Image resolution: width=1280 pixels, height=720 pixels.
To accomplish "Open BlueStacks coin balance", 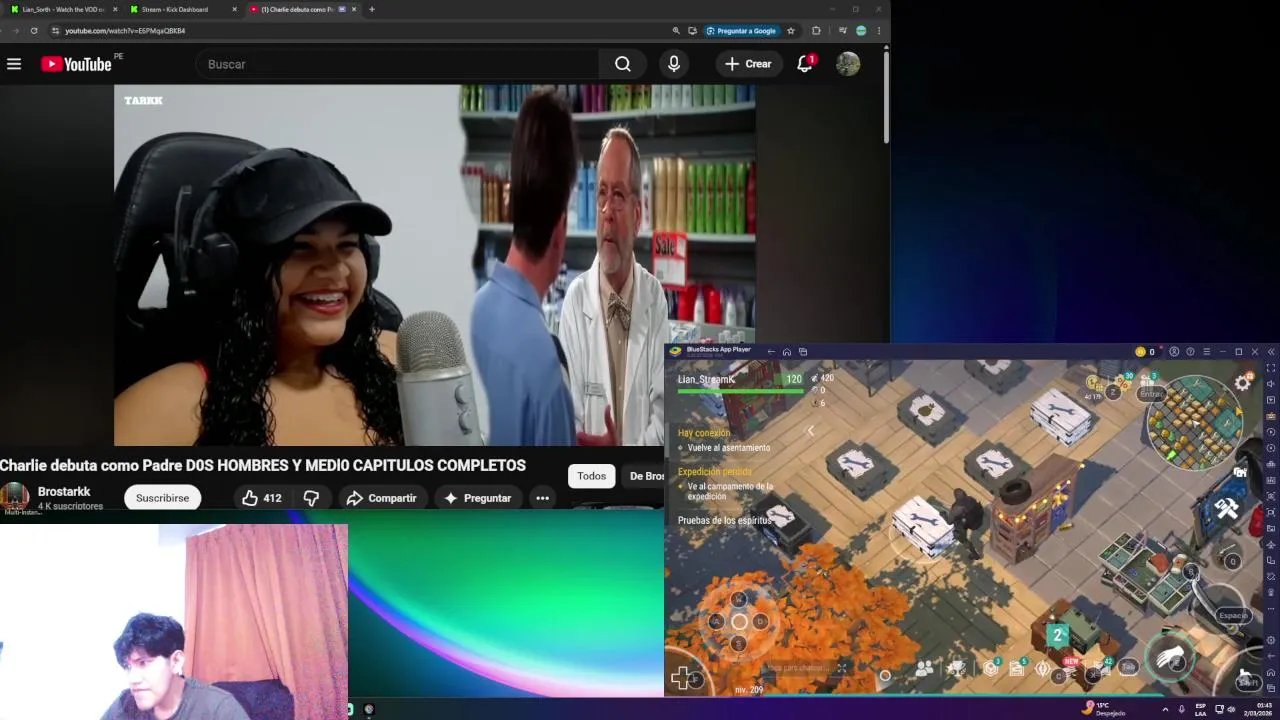I will click(1145, 352).
